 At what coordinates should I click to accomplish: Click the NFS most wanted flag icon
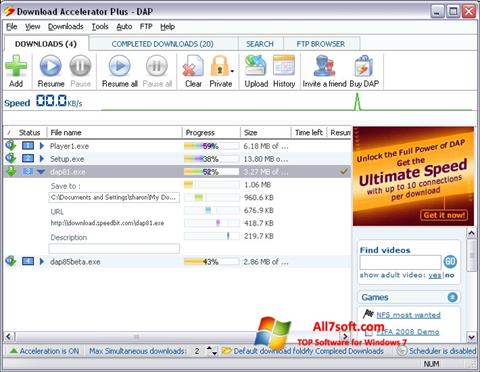(x=368, y=314)
